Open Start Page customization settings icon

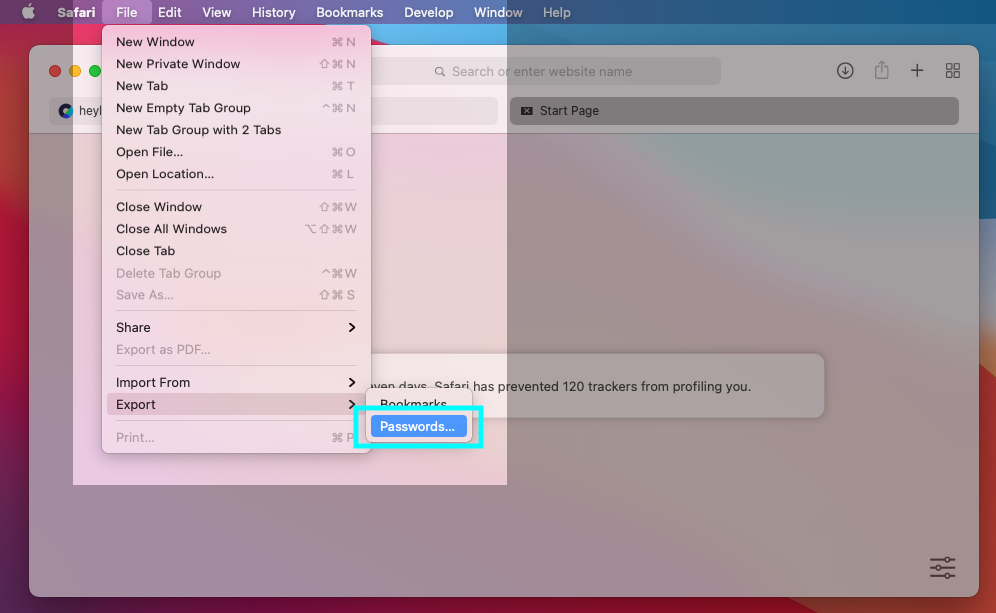(942, 567)
